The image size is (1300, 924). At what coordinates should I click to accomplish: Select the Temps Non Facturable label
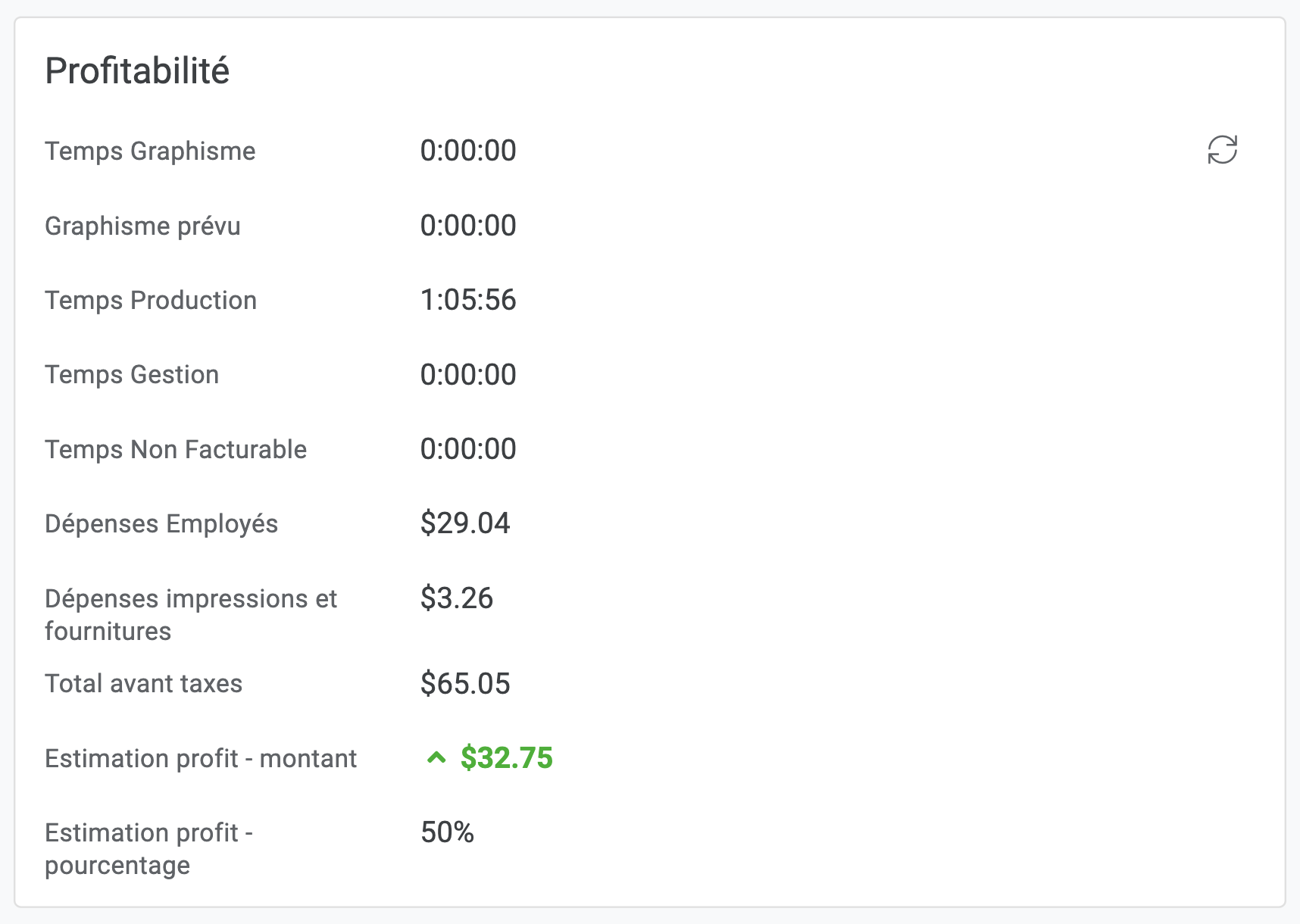[x=176, y=450]
